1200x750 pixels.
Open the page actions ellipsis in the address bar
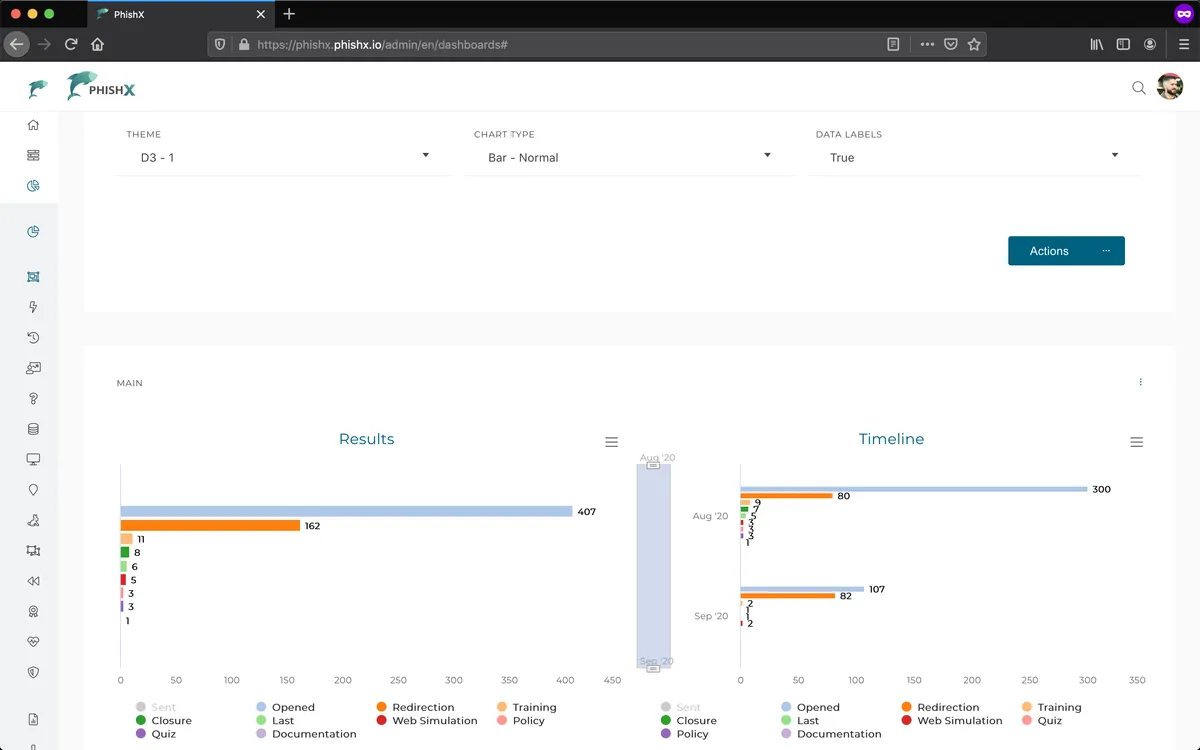[x=927, y=44]
